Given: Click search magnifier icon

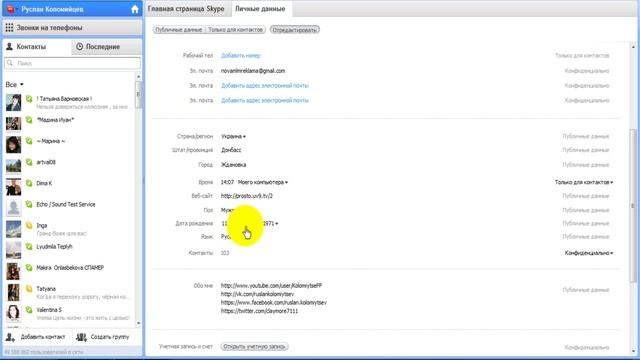Looking at the screenshot, I should (x=10, y=63).
